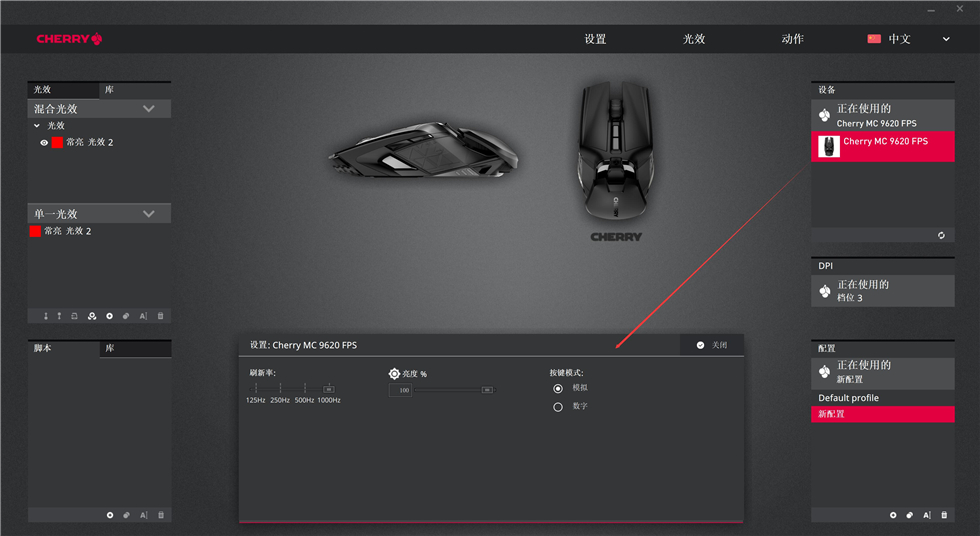Close the settings panel with 关闭
Image resolution: width=980 pixels, height=536 pixels.
712,345
